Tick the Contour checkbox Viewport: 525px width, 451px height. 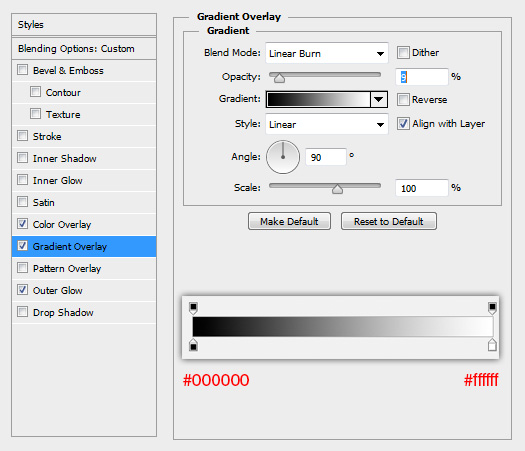click(x=35, y=92)
